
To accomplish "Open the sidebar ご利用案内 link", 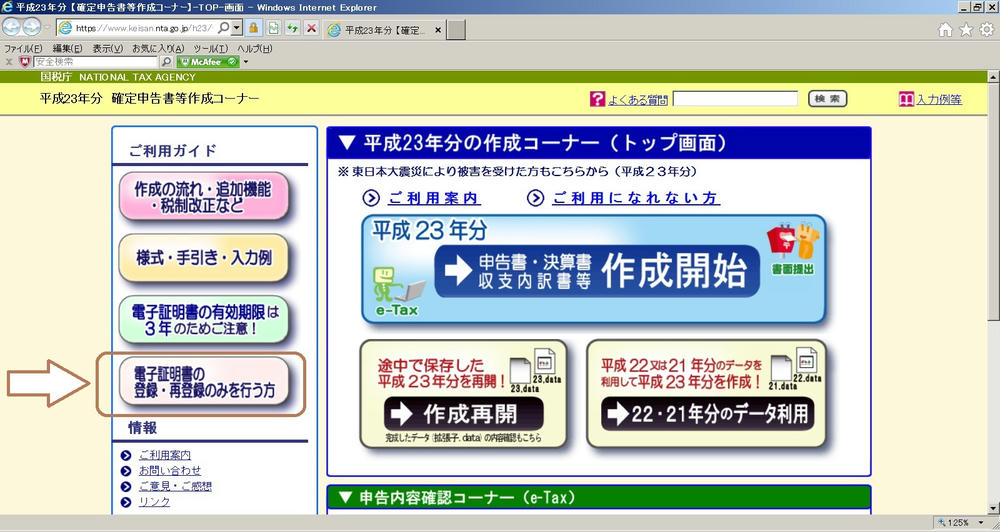I will pos(165,455).
